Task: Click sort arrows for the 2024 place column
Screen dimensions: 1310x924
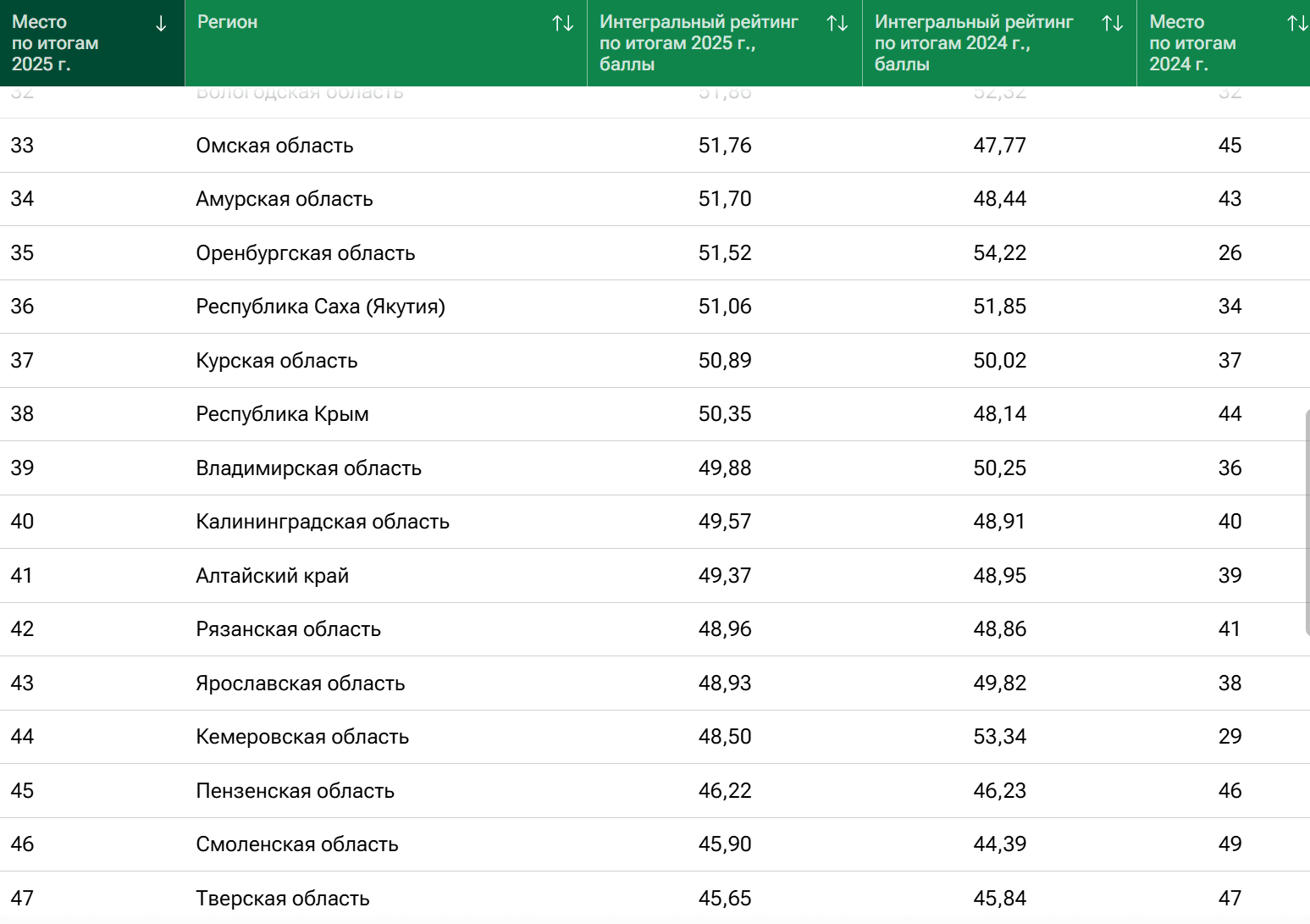Action: pyautogui.click(x=1297, y=24)
